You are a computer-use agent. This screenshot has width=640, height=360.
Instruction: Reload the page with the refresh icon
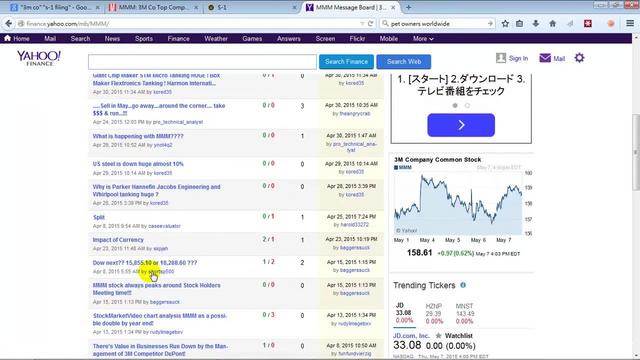click(371, 24)
